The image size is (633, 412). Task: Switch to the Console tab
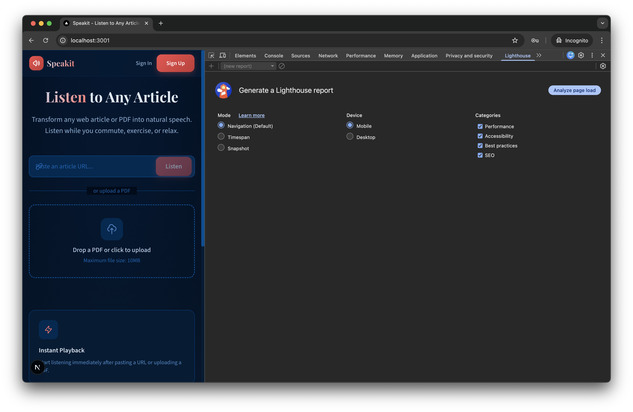273,56
